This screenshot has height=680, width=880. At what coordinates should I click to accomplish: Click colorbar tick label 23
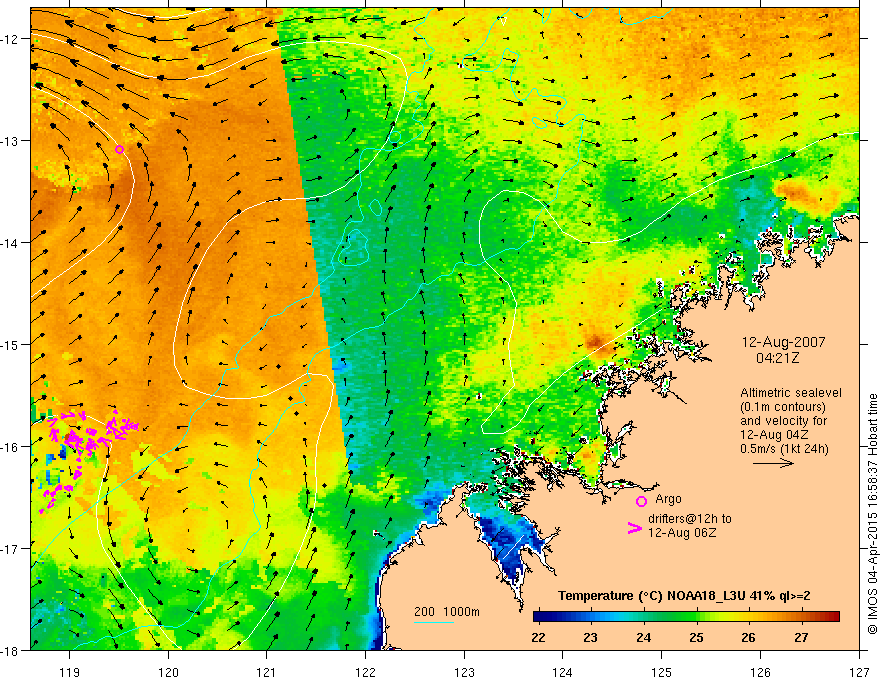click(590, 637)
